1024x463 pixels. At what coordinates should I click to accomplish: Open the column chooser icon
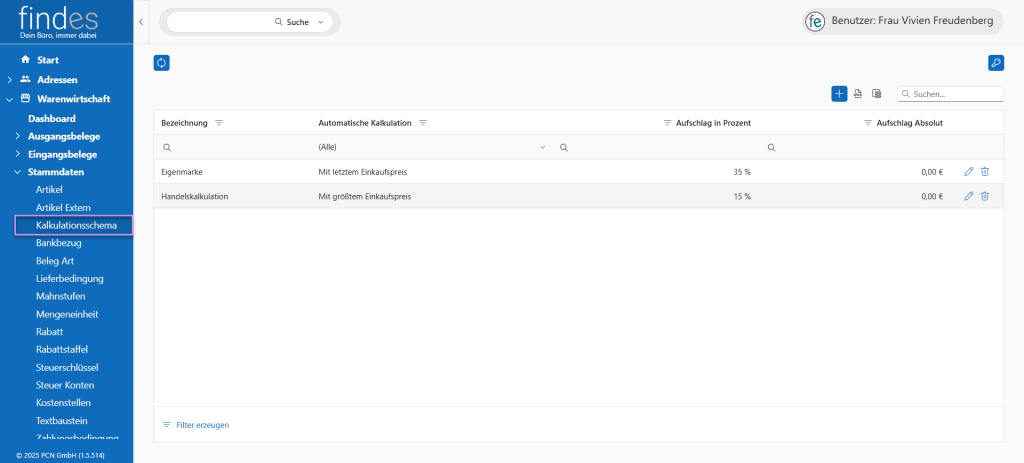(x=877, y=94)
